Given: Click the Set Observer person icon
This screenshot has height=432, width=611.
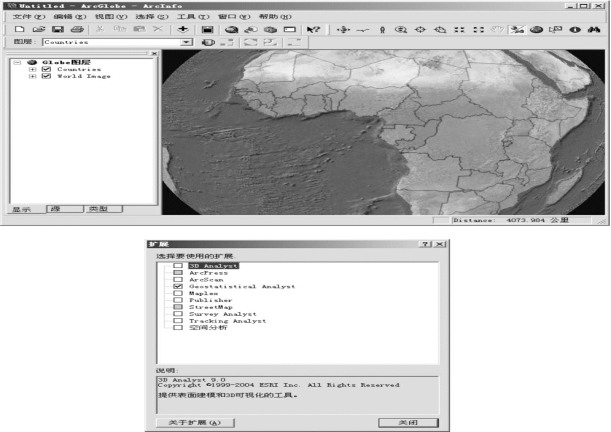Looking at the screenshot, I should pyautogui.click(x=382, y=30).
